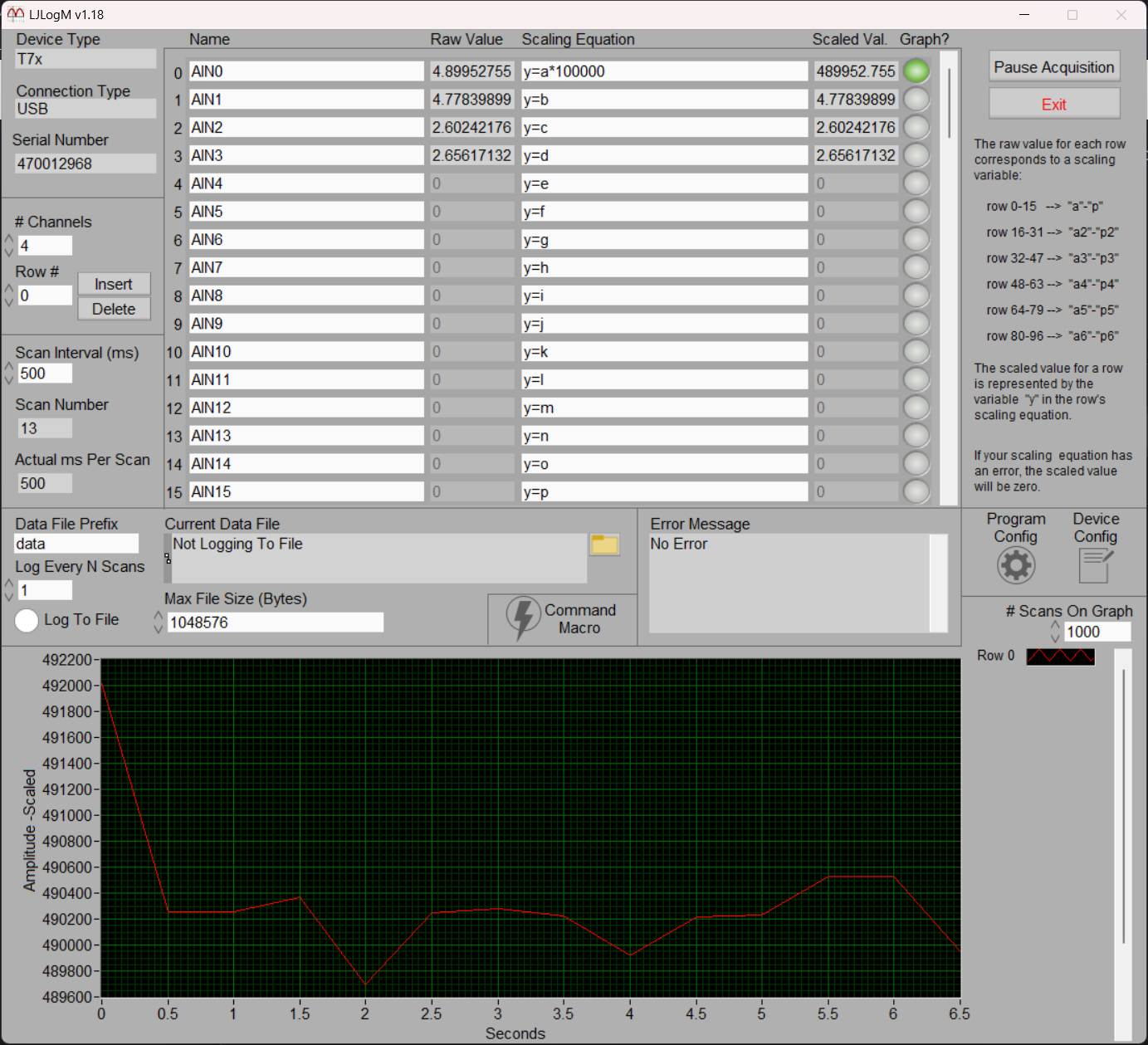Open Program Config gear icon
This screenshot has height=1045, width=1148.
[x=1015, y=565]
